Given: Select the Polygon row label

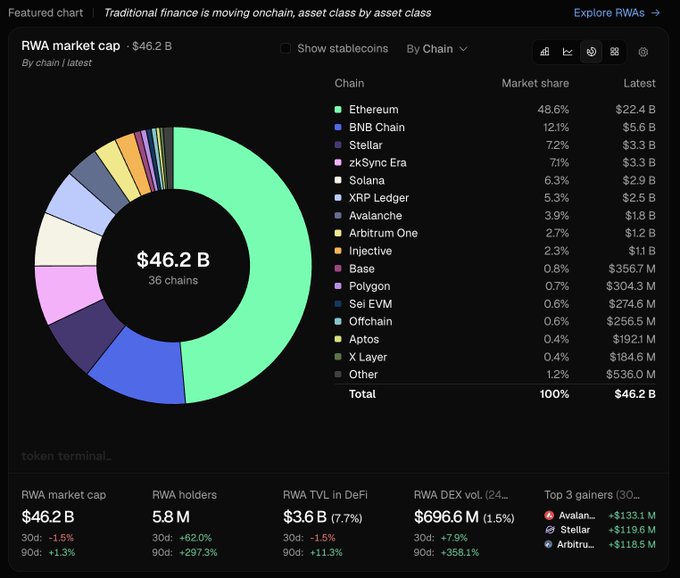Looking at the screenshot, I should [369, 286].
